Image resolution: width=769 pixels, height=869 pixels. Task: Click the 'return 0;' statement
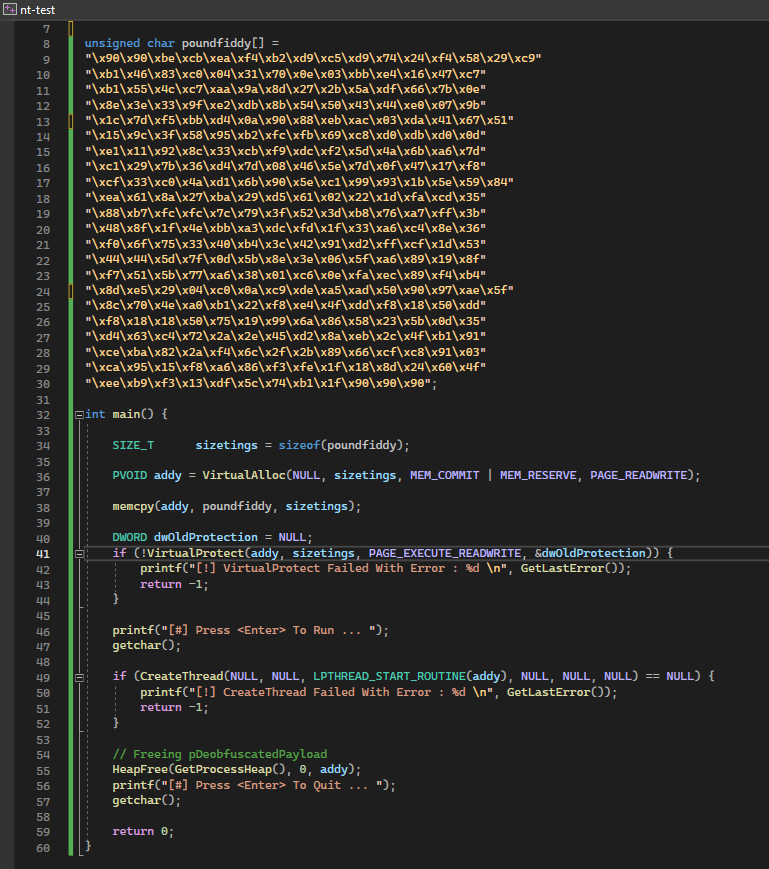(x=143, y=831)
